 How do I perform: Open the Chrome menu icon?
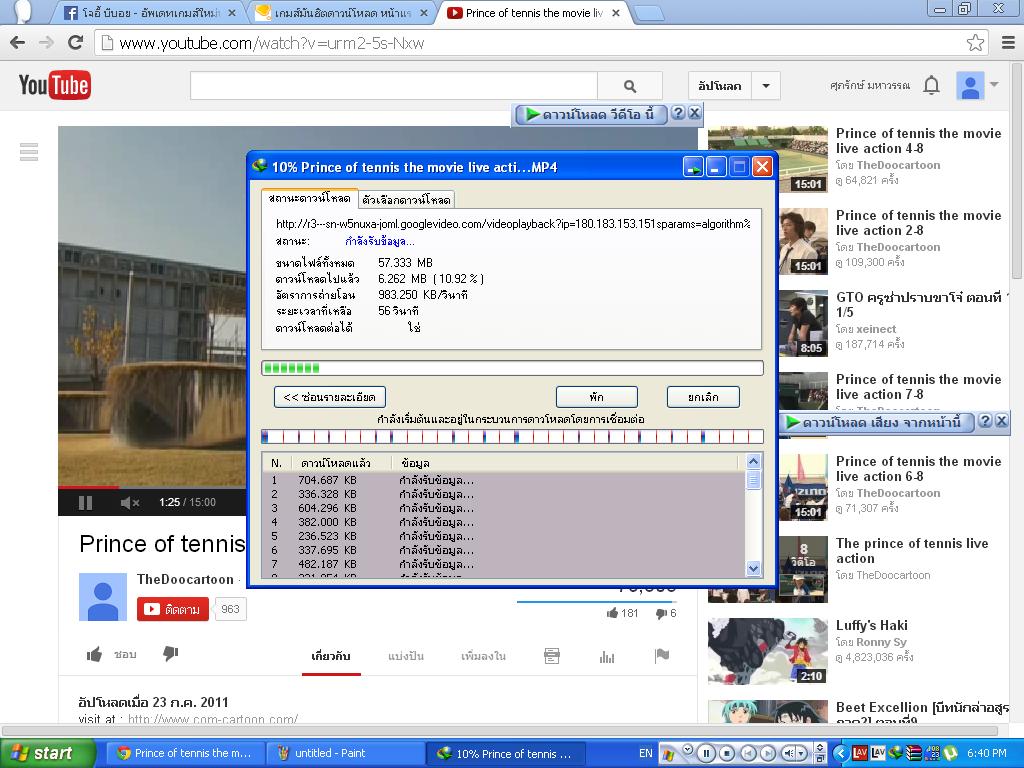[x=1008, y=43]
